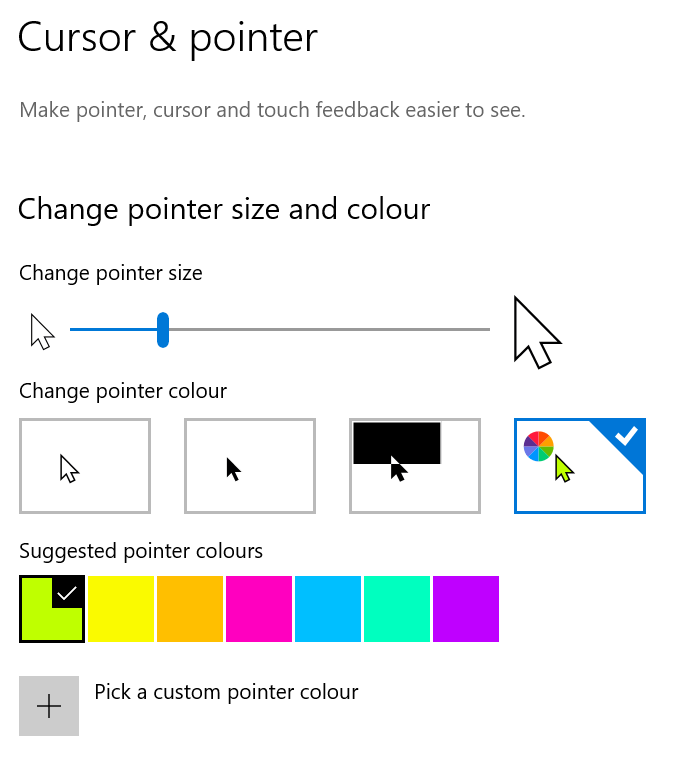Click the plus icon for custom colour
Viewport: 677px width, 759px height.
tap(49, 706)
